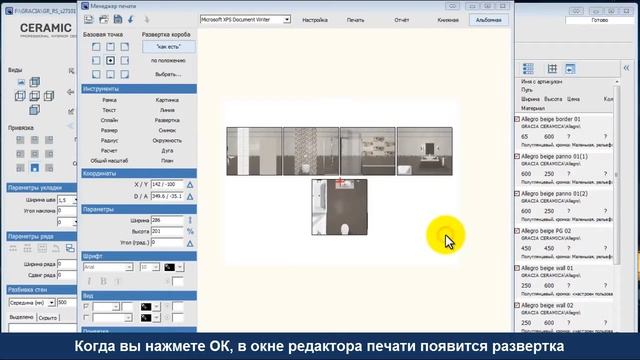Select the Текст tool
This screenshot has width=640, height=360.
(109, 110)
